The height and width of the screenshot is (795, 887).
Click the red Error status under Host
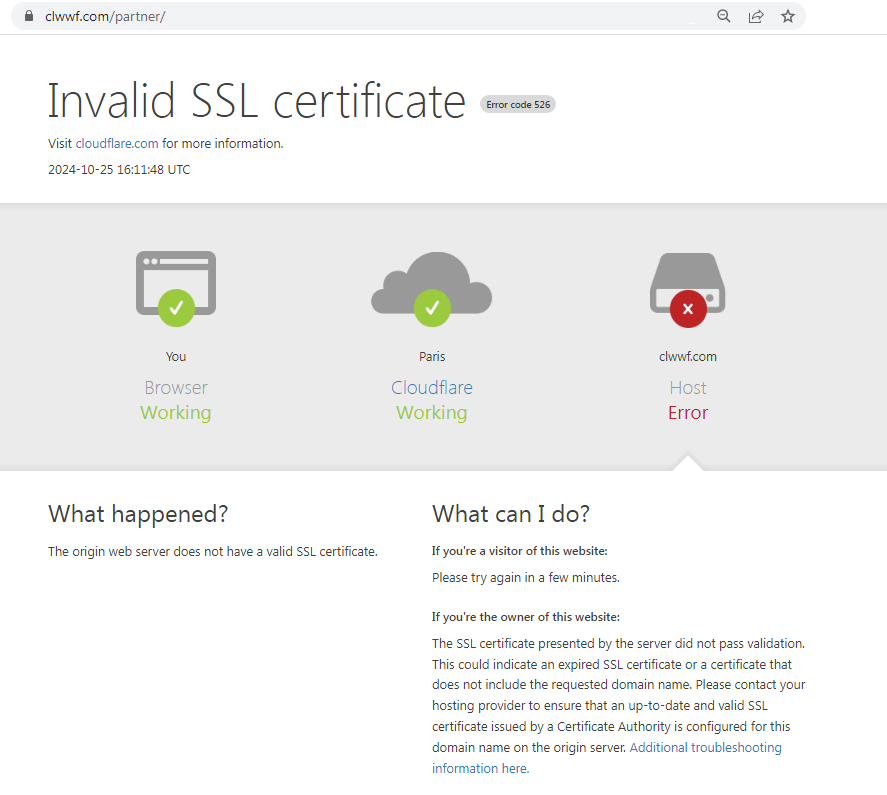(x=688, y=413)
